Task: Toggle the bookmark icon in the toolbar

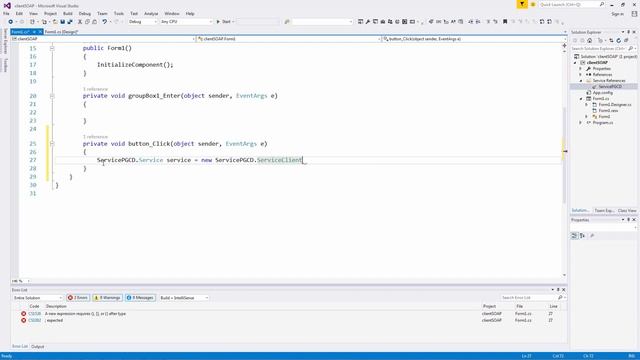Action: pyautogui.click(x=505, y=22)
